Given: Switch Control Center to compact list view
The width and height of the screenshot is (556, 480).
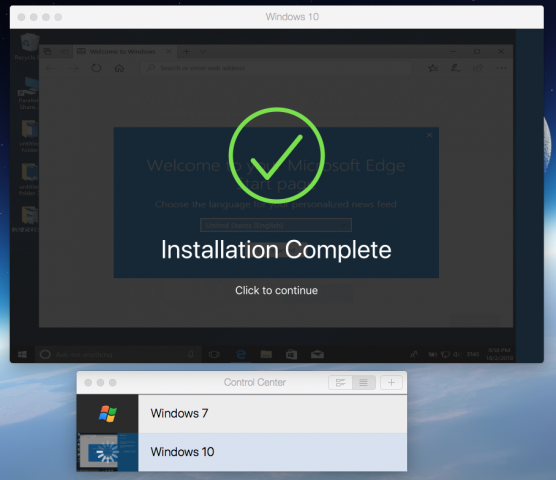Looking at the screenshot, I should click(363, 383).
